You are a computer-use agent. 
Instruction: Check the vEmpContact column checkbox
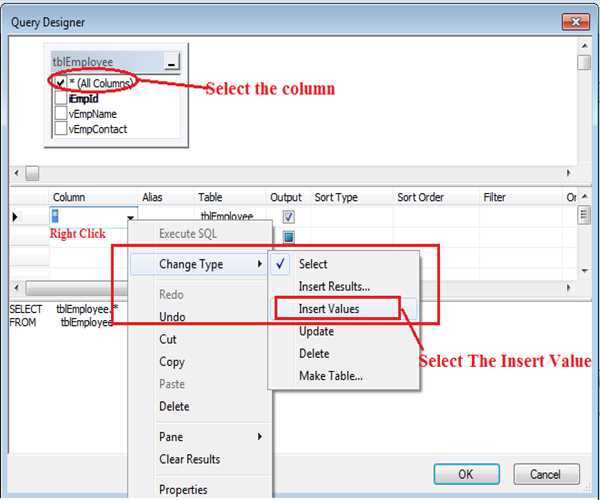click(x=61, y=129)
